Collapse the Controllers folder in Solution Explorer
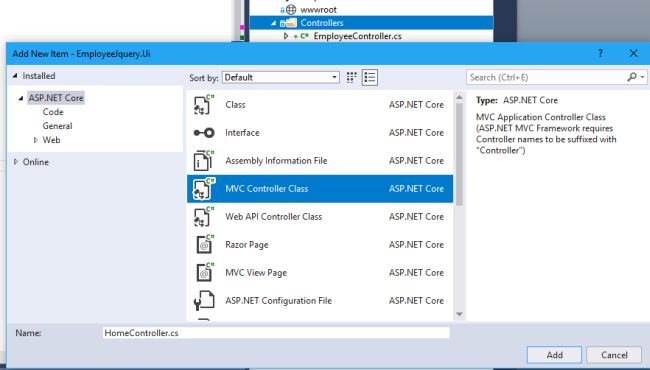Image resolution: width=650 pixels, height=370 pixels. pos(273,23)
